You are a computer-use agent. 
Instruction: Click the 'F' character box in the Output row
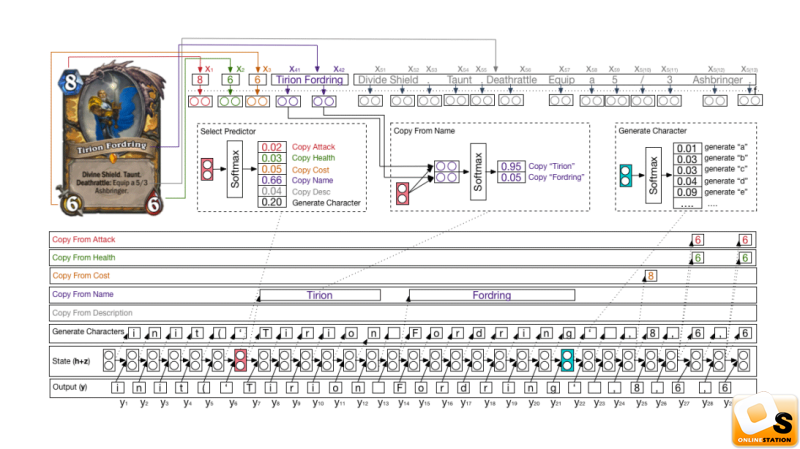[x=400, y=388]
